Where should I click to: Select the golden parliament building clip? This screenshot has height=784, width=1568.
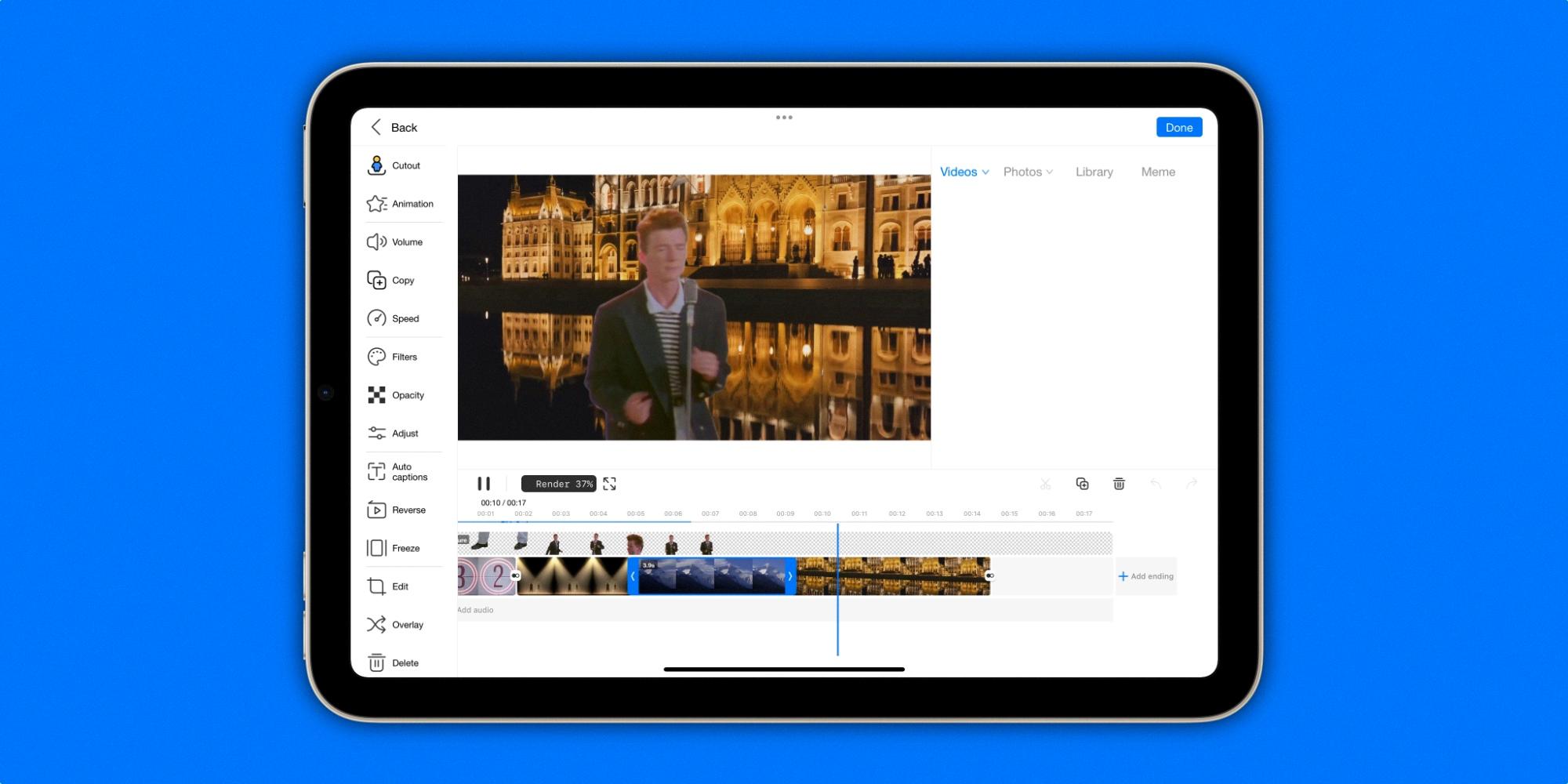pos(893,576)
